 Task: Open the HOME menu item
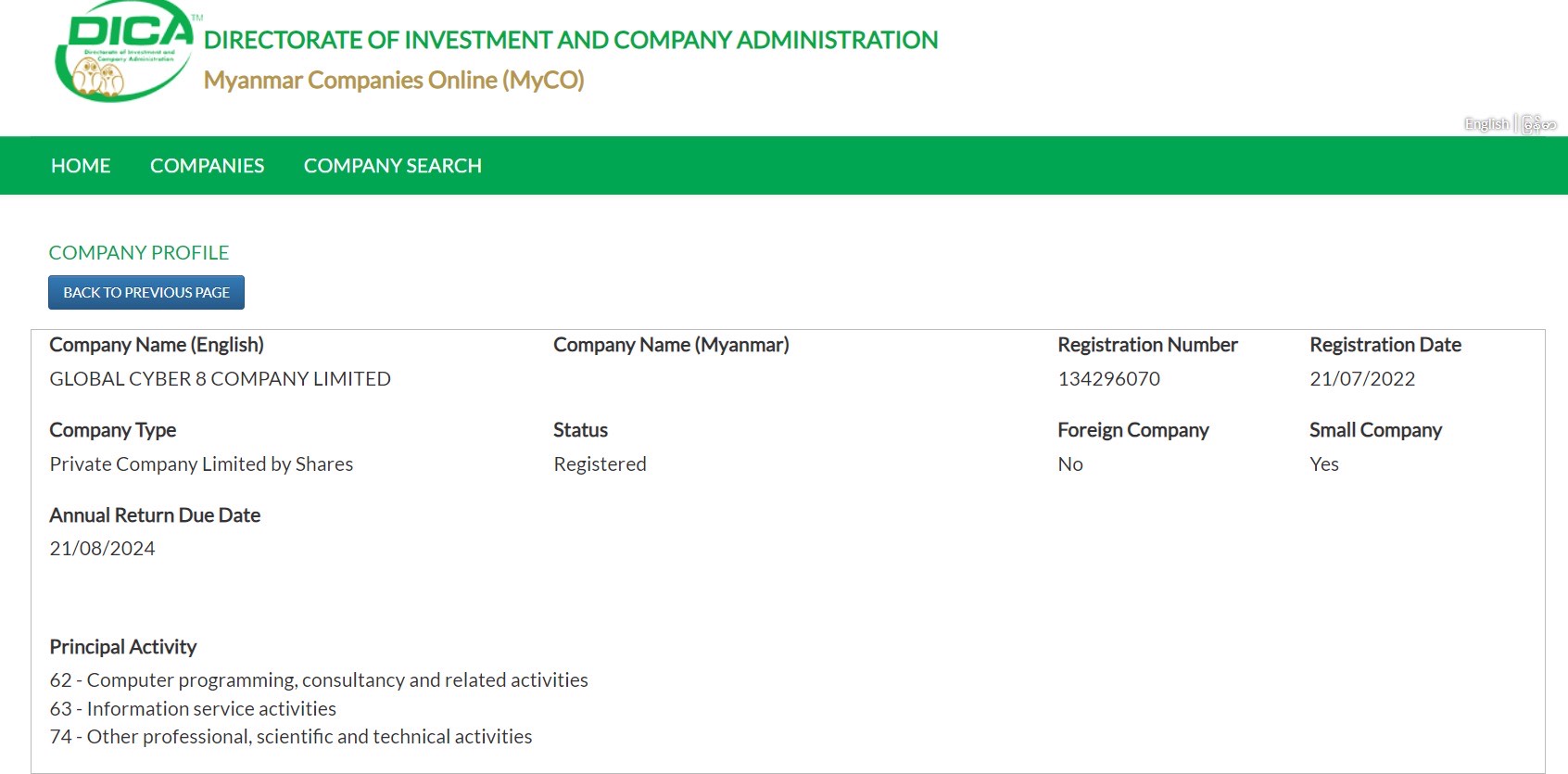tap(81, 166)
